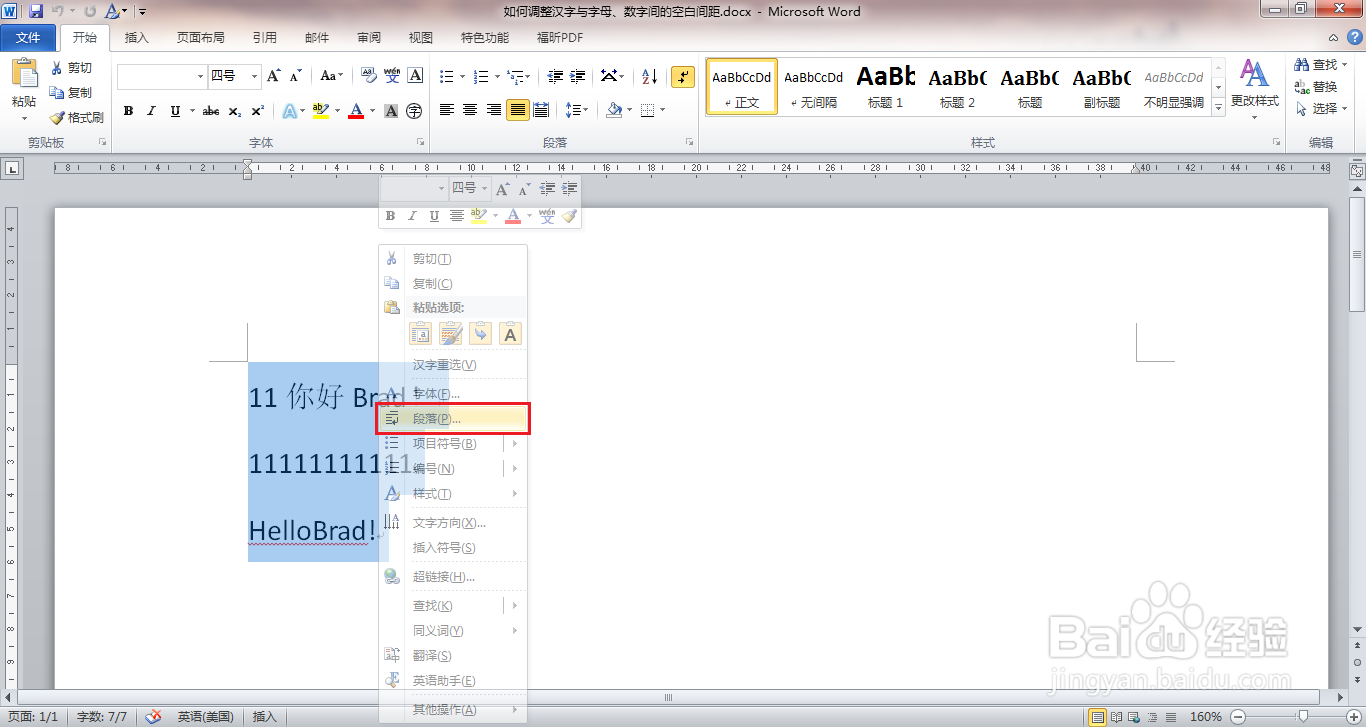This screenshot has width=1366, height=727.
Task: Toggle justified alignment in ribbon
Action: (517, 110)
